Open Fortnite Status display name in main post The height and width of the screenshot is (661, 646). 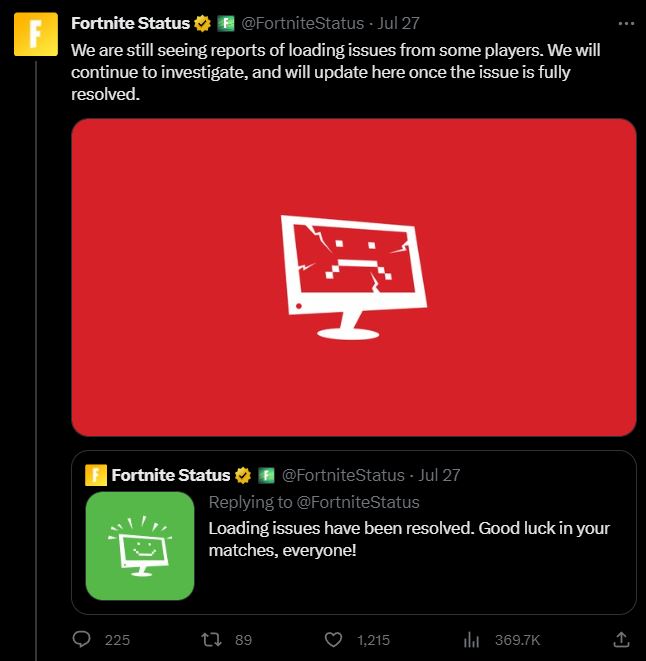click(x=130, y=24)
